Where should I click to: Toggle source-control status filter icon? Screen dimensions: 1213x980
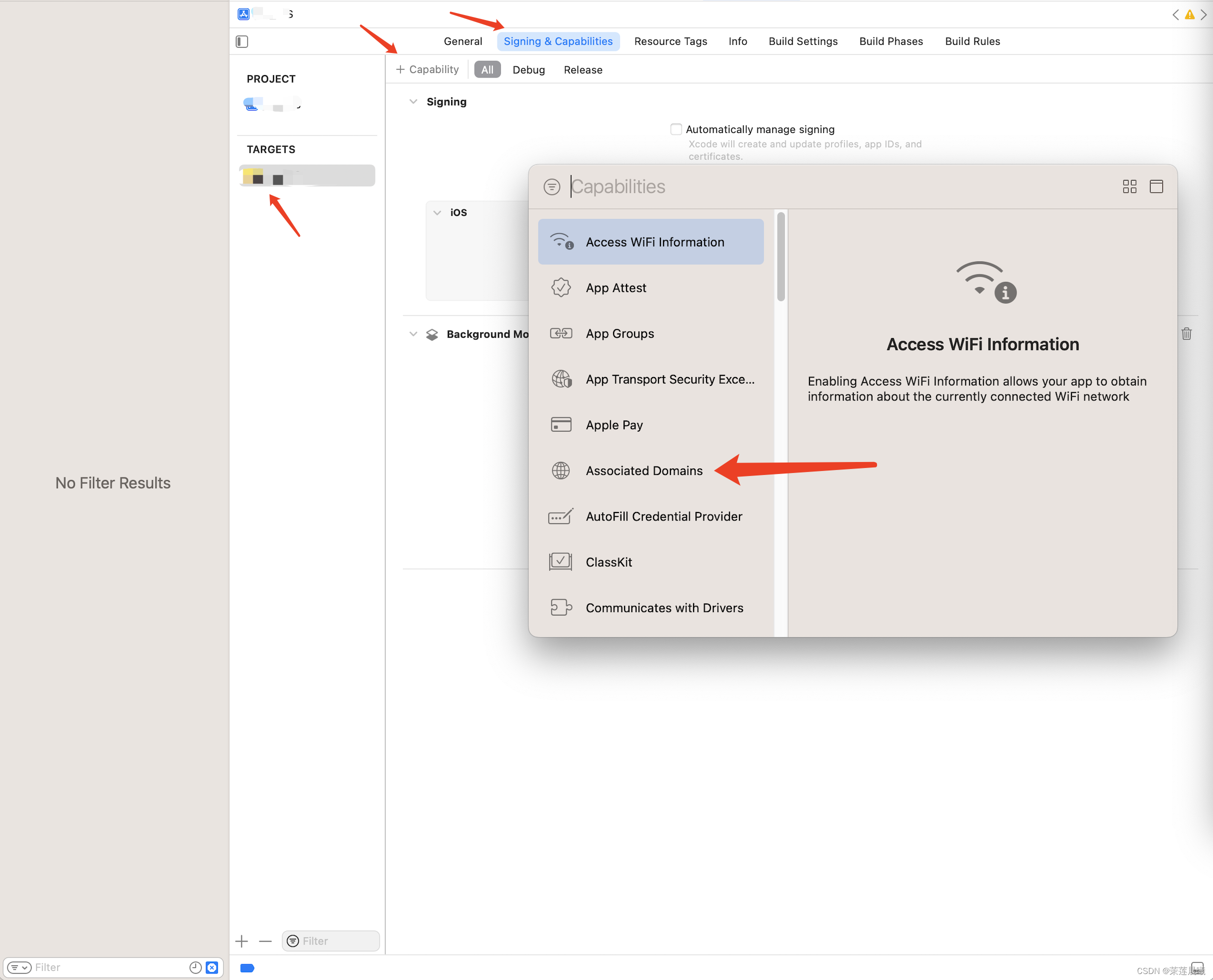click(x=211, y=967)
